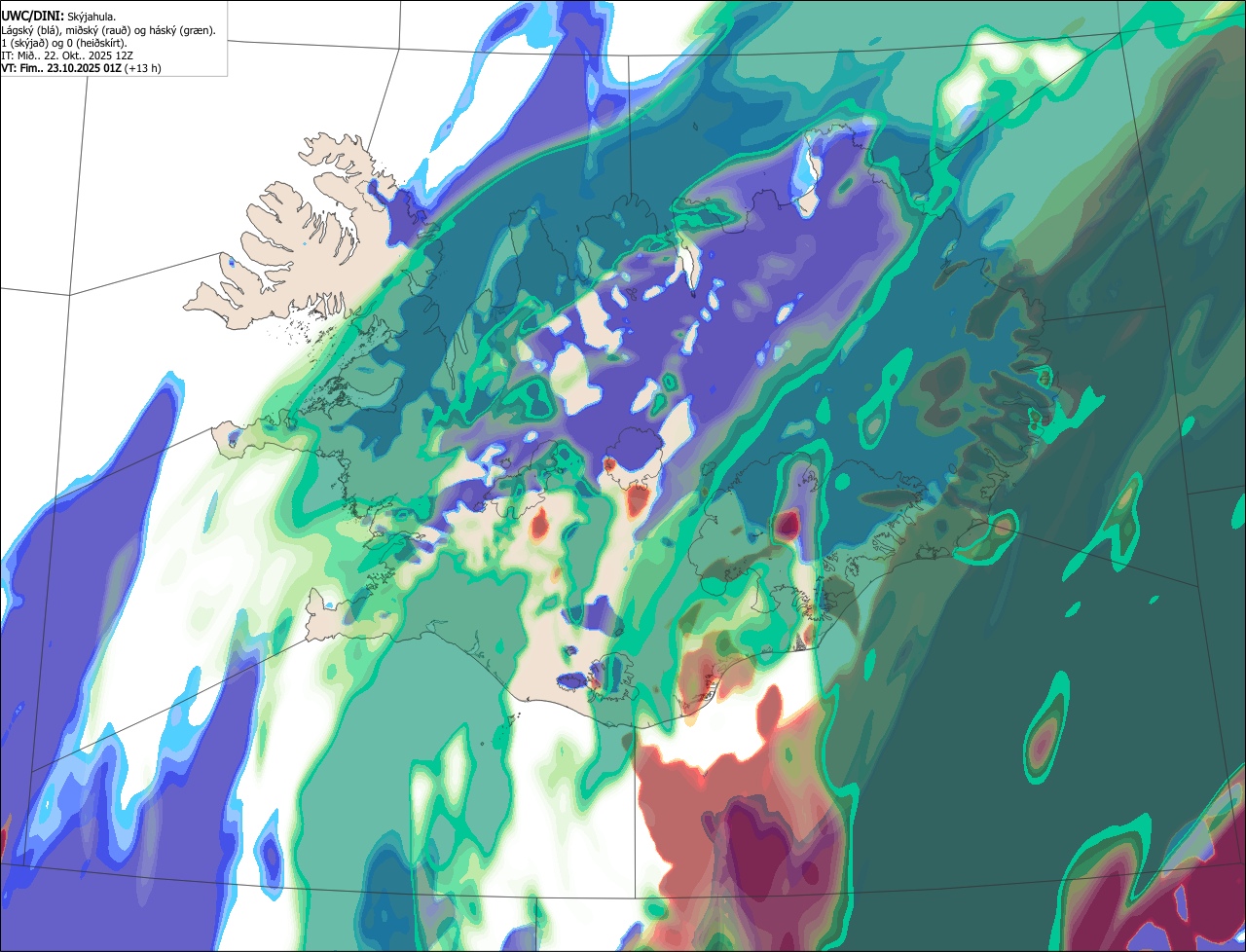Click the 'UWC/DINI: Skýjahula.' title line
This screenshot has height=952, width=1246.
pos(56,17)
